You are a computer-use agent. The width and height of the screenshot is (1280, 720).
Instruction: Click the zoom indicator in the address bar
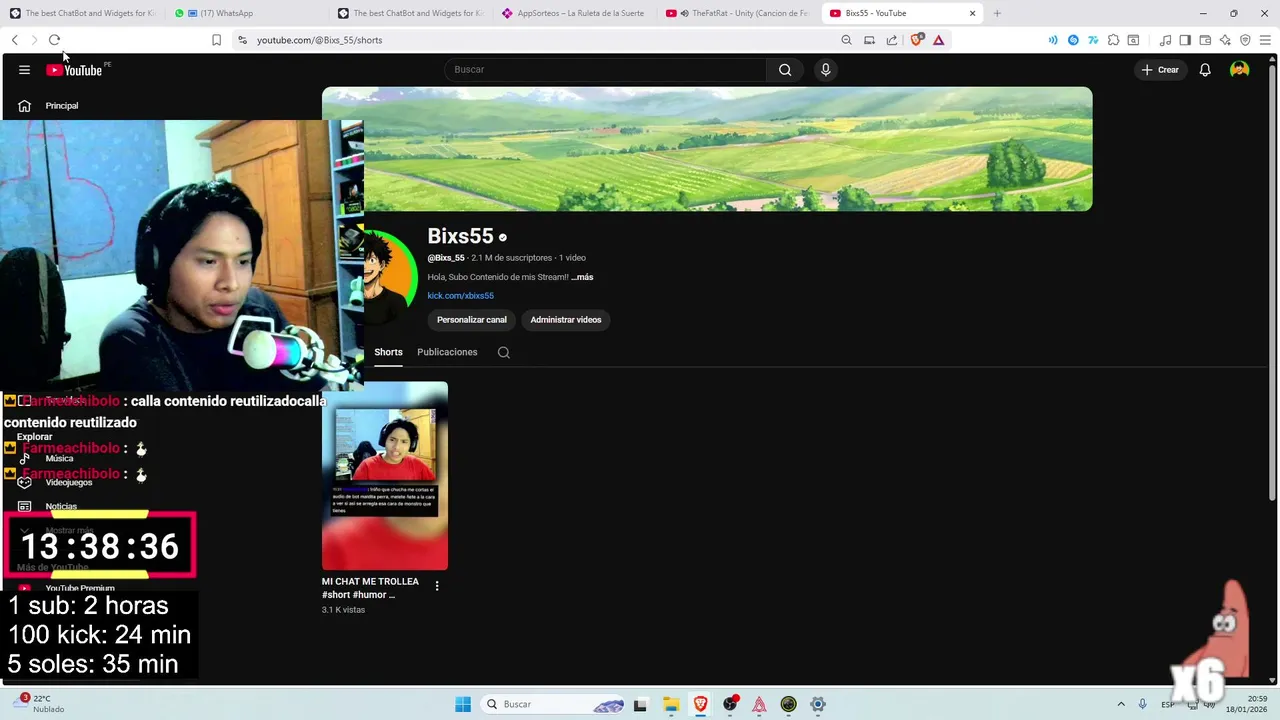tap(846, 40)
